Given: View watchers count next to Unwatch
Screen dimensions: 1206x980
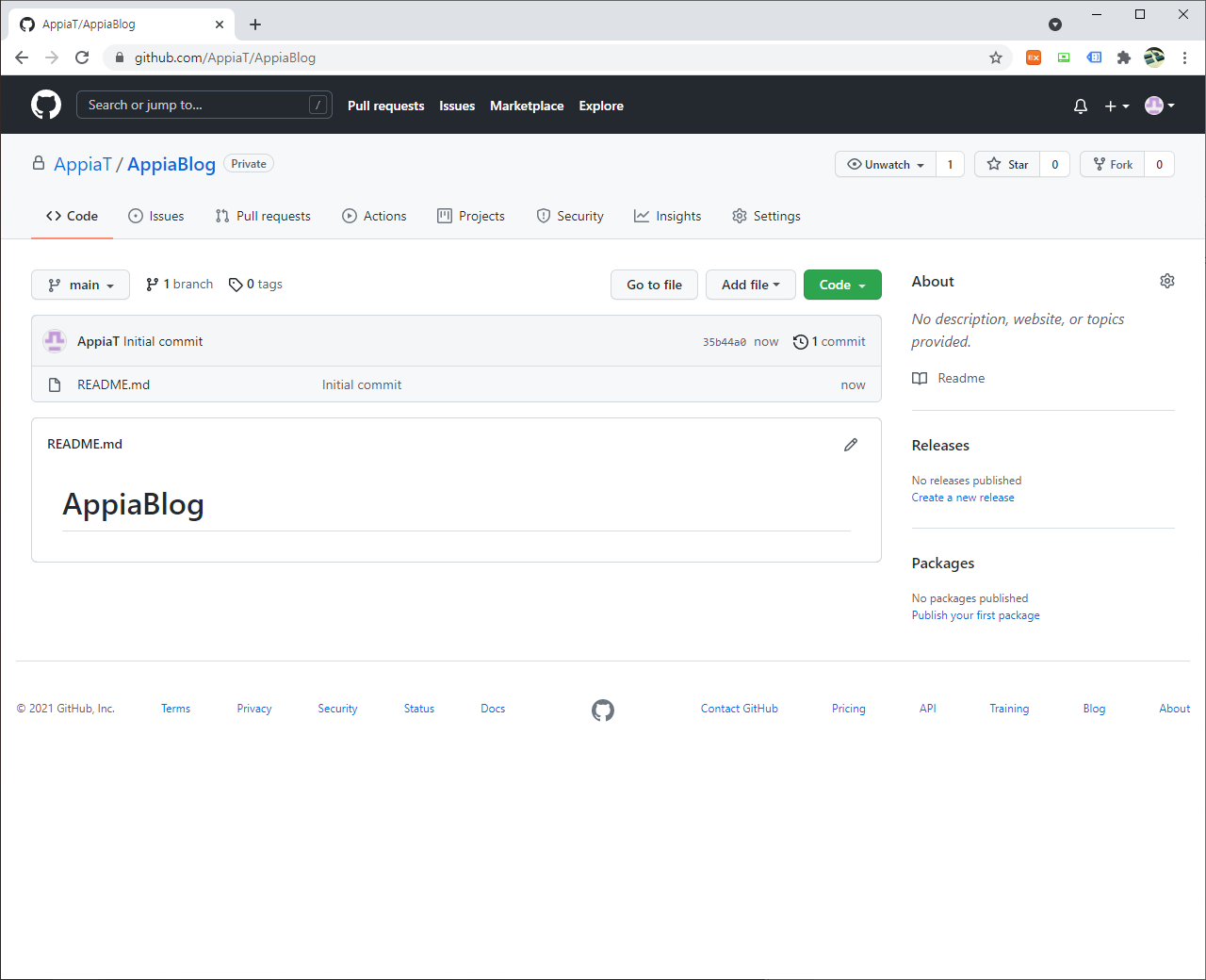Looking at the screenshot, I should [x=950, y=164].
